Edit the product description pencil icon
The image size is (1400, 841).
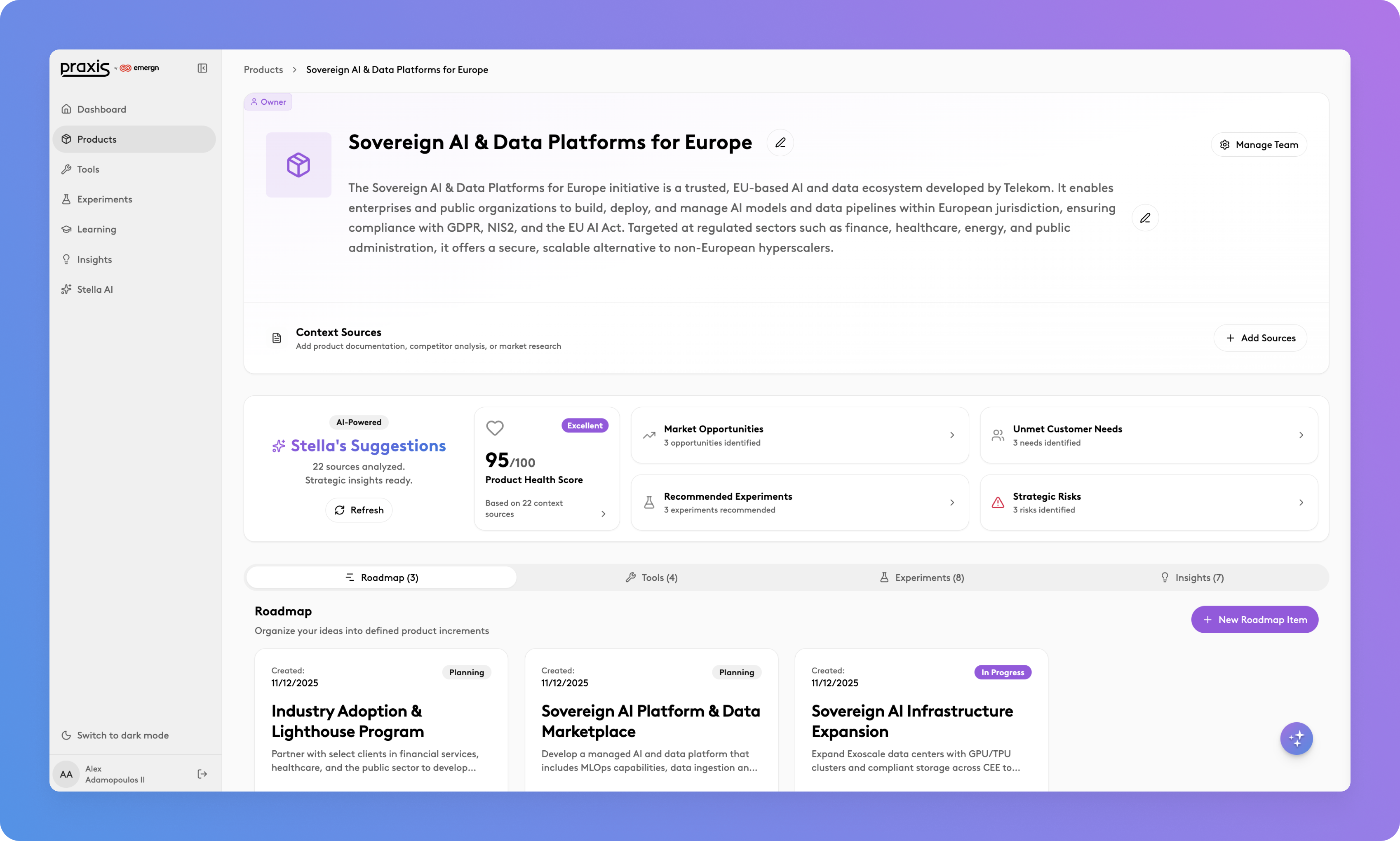[1145, 218]
